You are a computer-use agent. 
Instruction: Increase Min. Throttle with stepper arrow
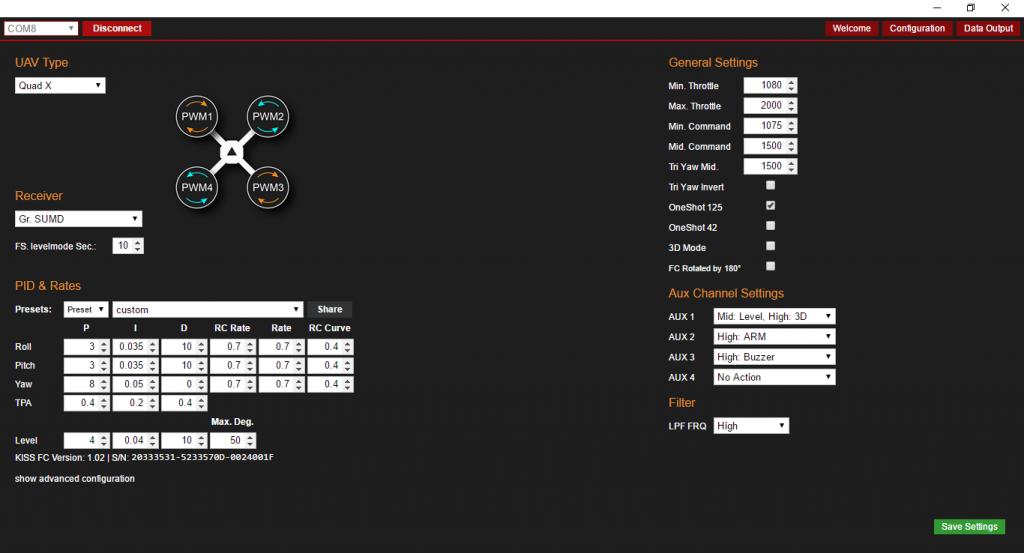pos(792,82)
